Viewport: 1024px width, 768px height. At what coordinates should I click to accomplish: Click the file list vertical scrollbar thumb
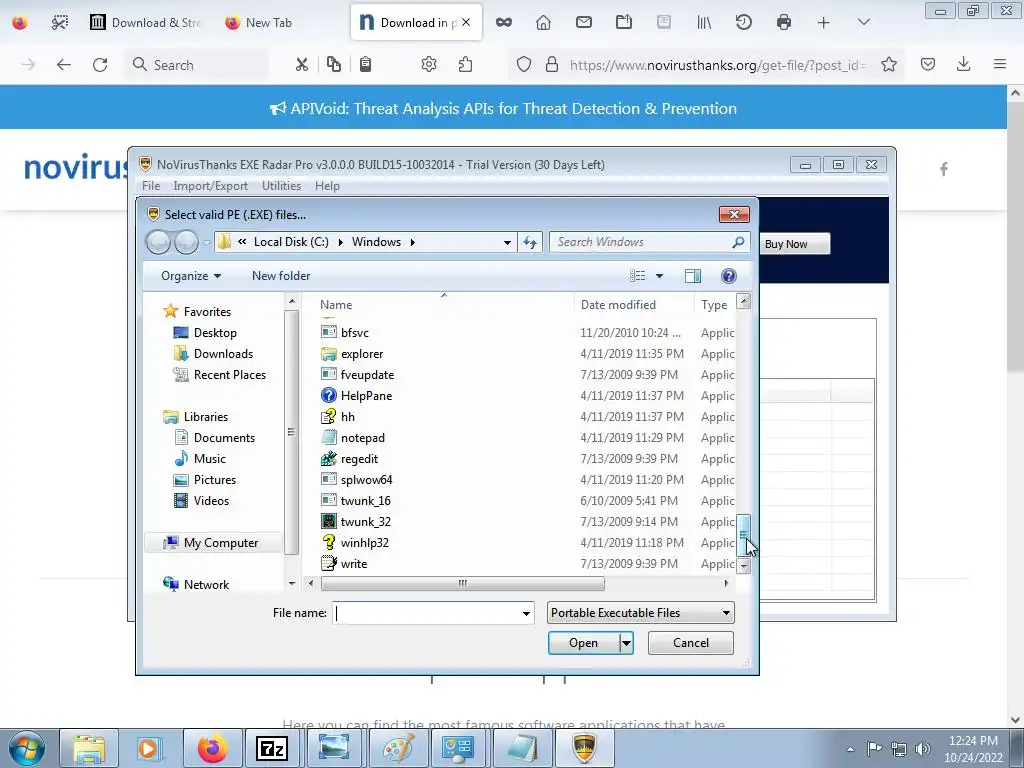tap(743, 536)
